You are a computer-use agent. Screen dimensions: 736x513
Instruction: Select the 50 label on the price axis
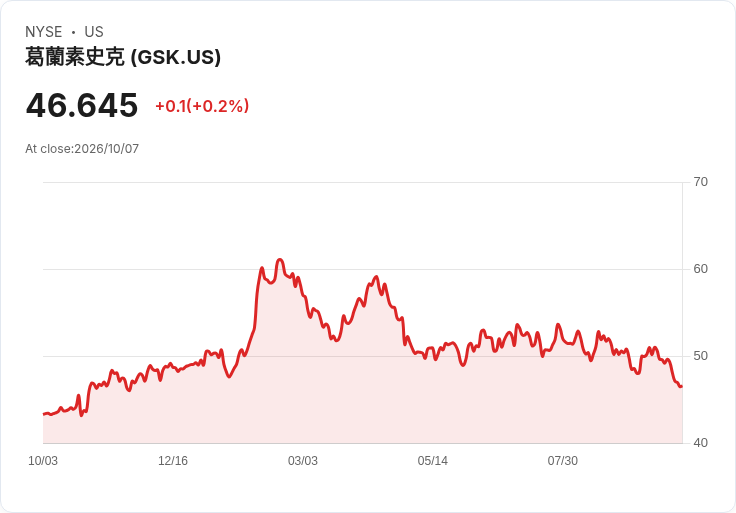click(x=700, y=356)
